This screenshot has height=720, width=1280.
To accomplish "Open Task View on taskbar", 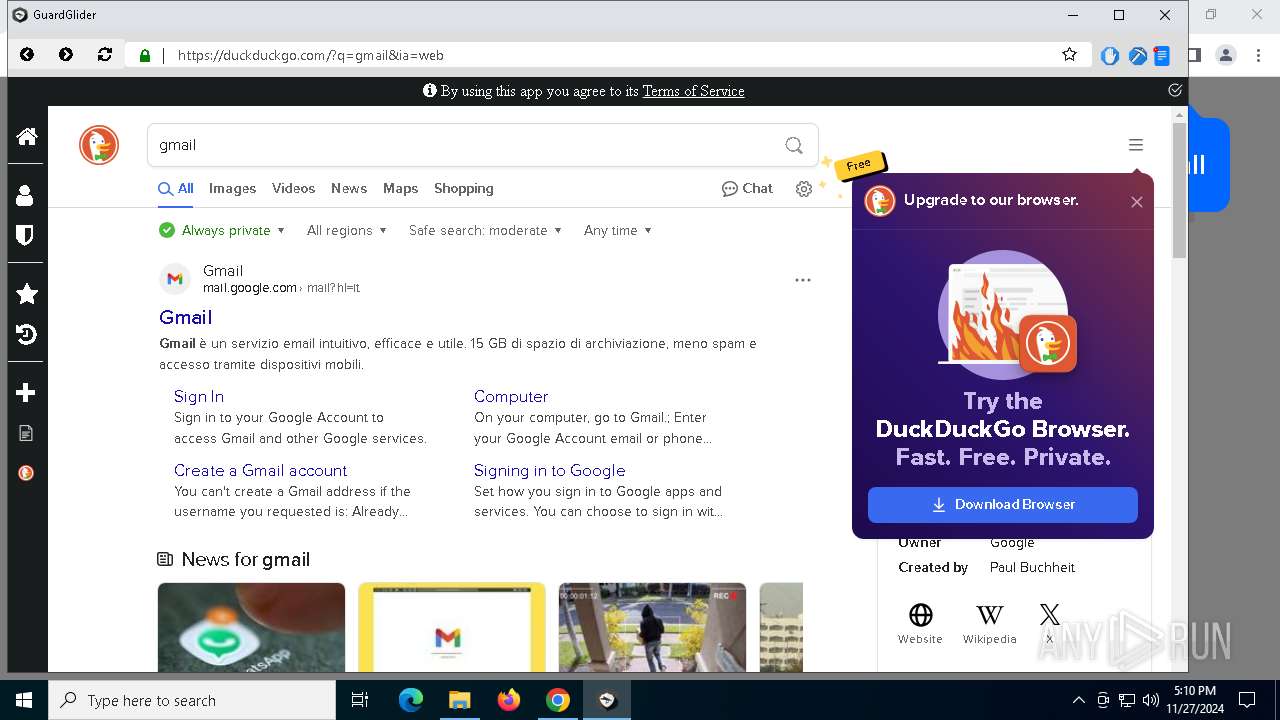I will point(360,700).
